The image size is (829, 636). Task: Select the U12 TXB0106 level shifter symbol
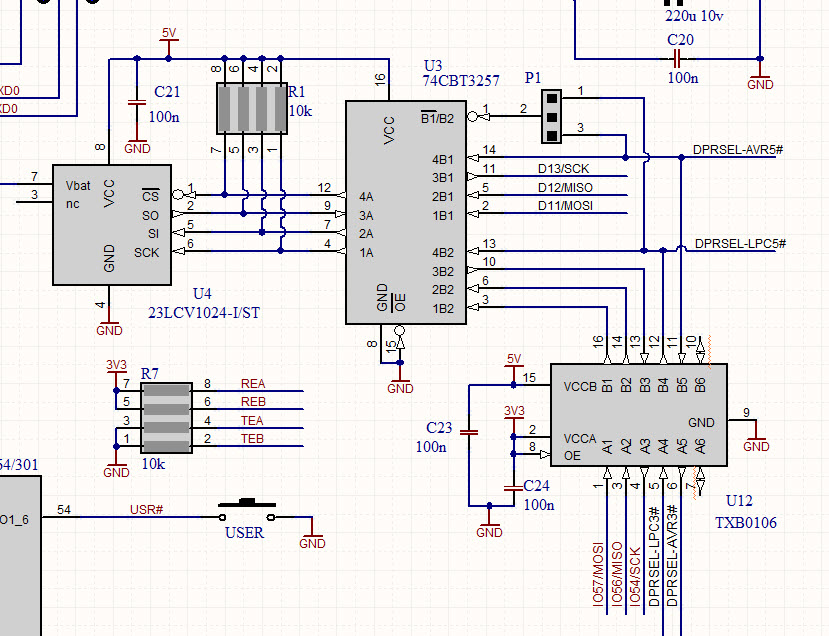tap(637, 413)
